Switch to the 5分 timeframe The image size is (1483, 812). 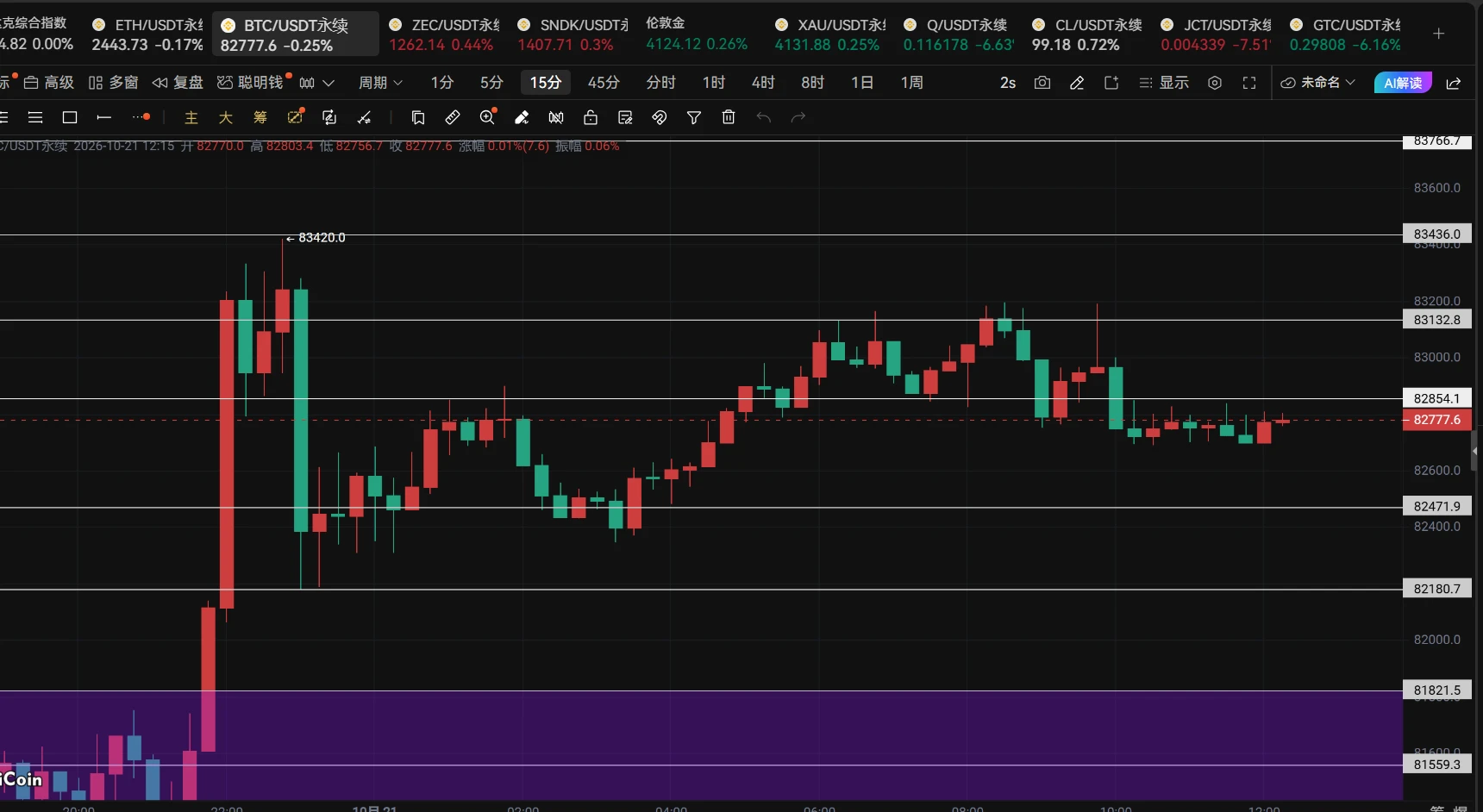click(x=491, y=83)
